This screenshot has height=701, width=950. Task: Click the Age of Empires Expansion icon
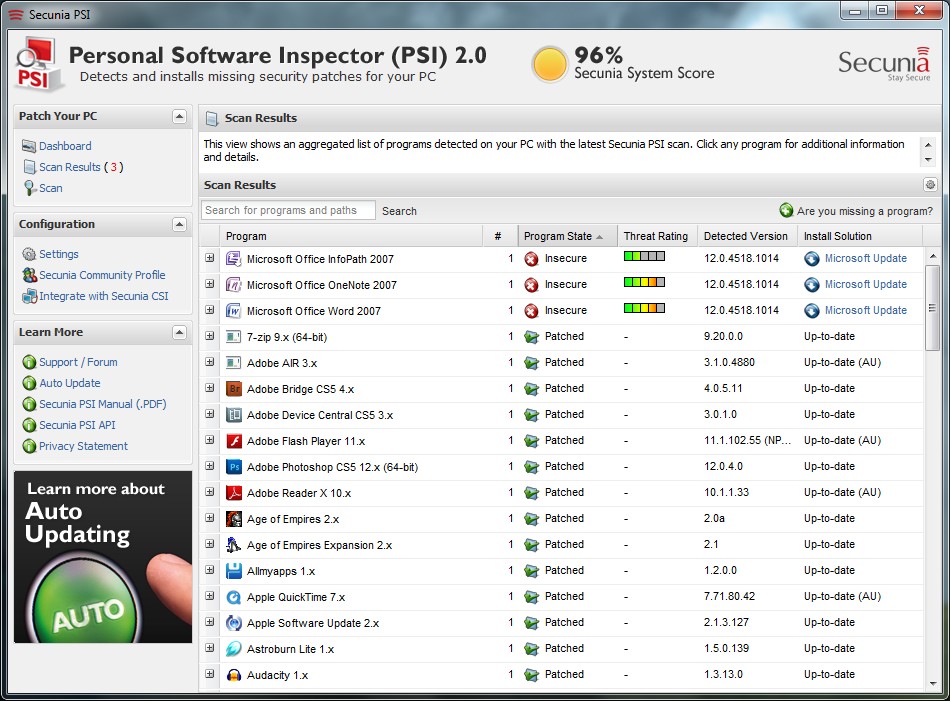[233, 545]
